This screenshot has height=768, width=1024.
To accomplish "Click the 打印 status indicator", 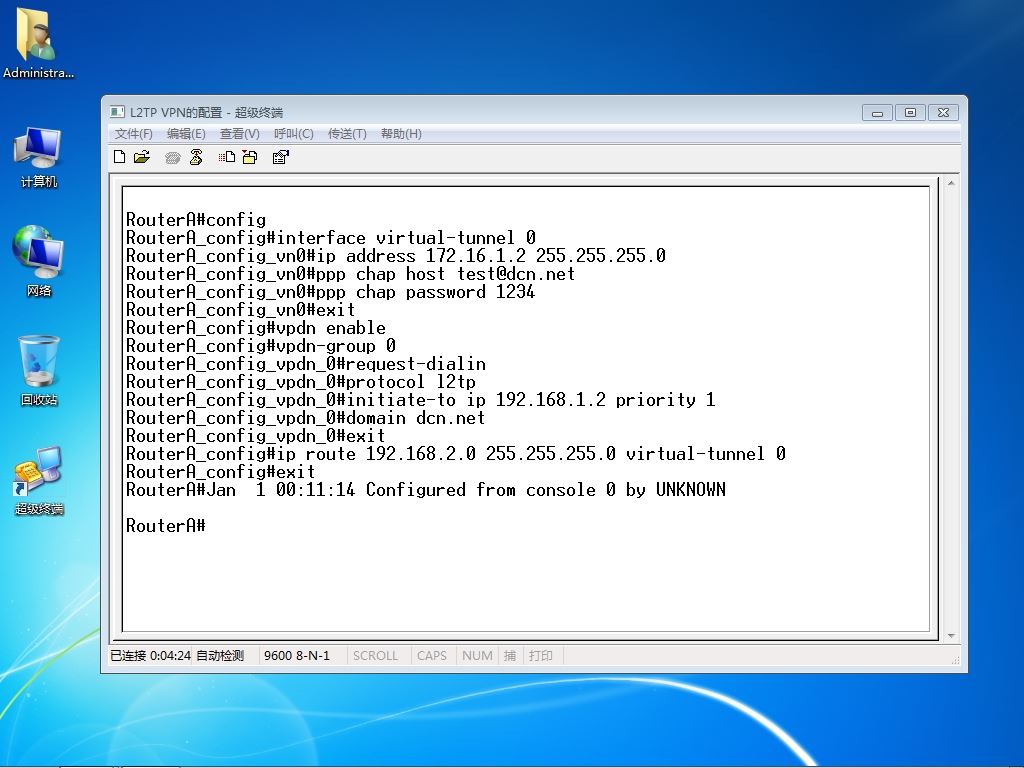I will (541, 656).
